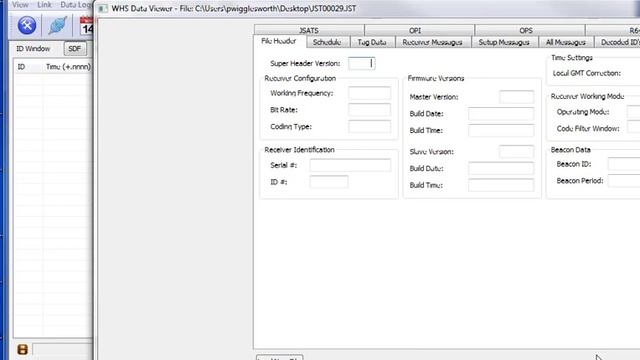The width and height of the screenshot is (640, 360).
Task: Open the Decoded ID's tab
Action: pyautogui.click(x=618, y=42)
